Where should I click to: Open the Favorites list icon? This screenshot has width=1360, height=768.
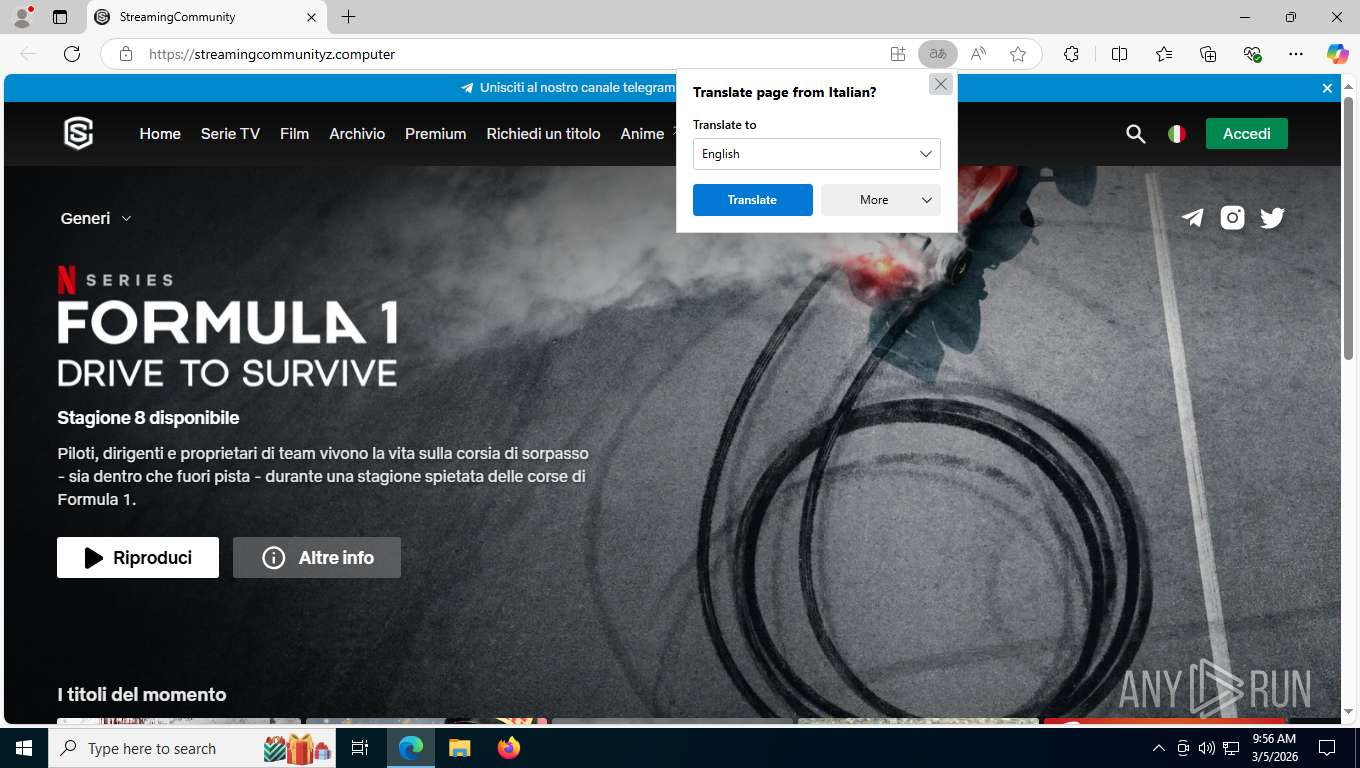point(1164,54)
